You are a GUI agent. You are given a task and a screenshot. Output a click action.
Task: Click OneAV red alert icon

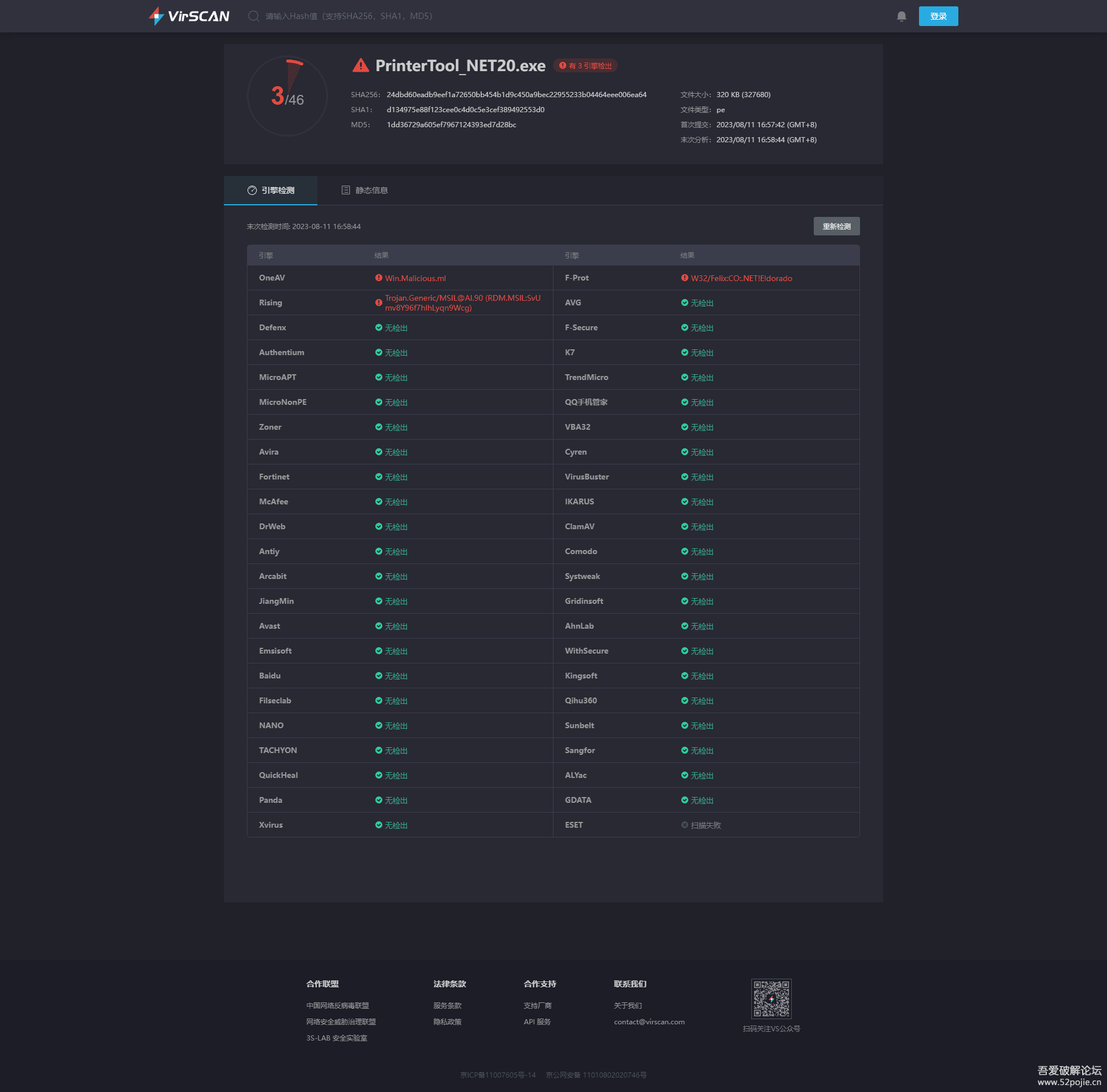coord(379,278)
